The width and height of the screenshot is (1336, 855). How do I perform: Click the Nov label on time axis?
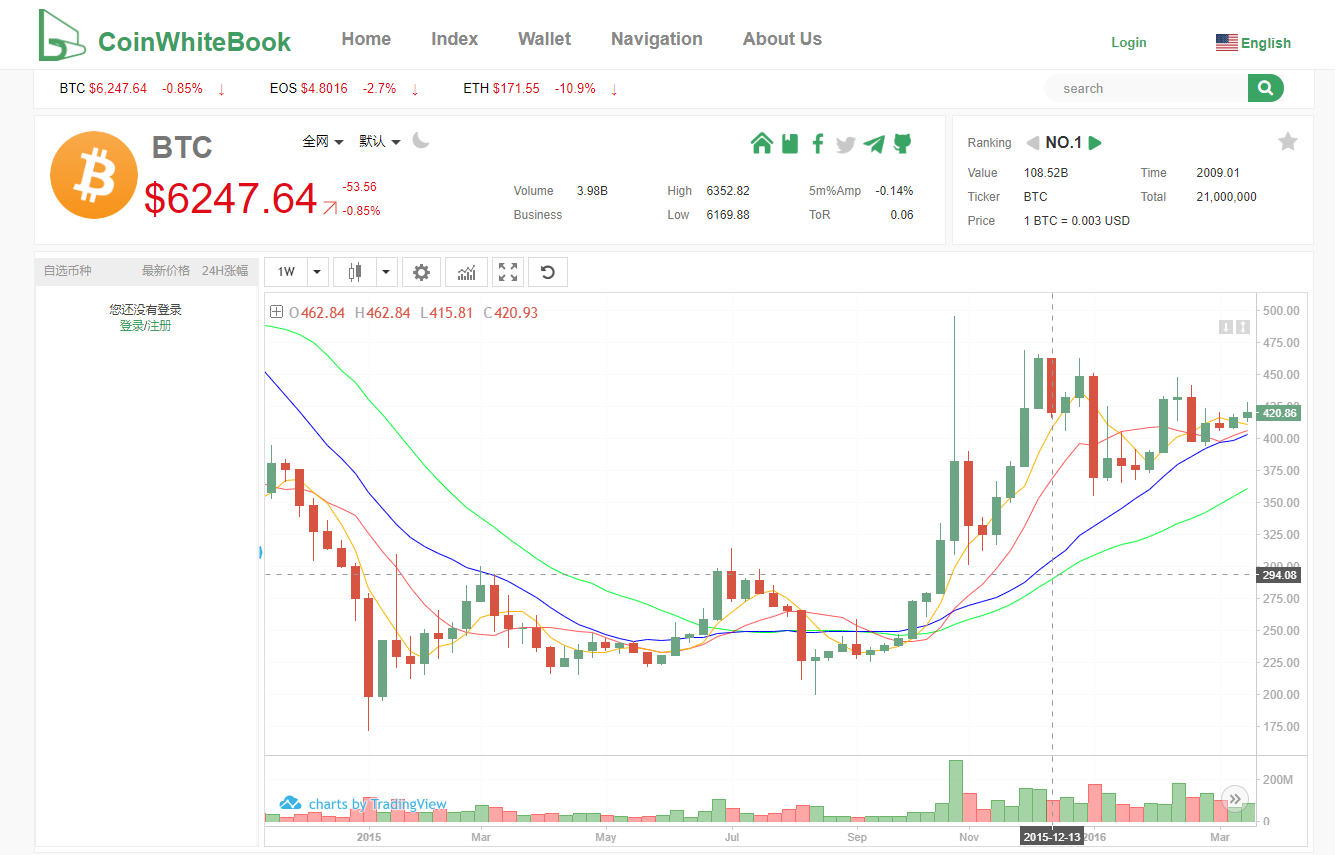967,836
